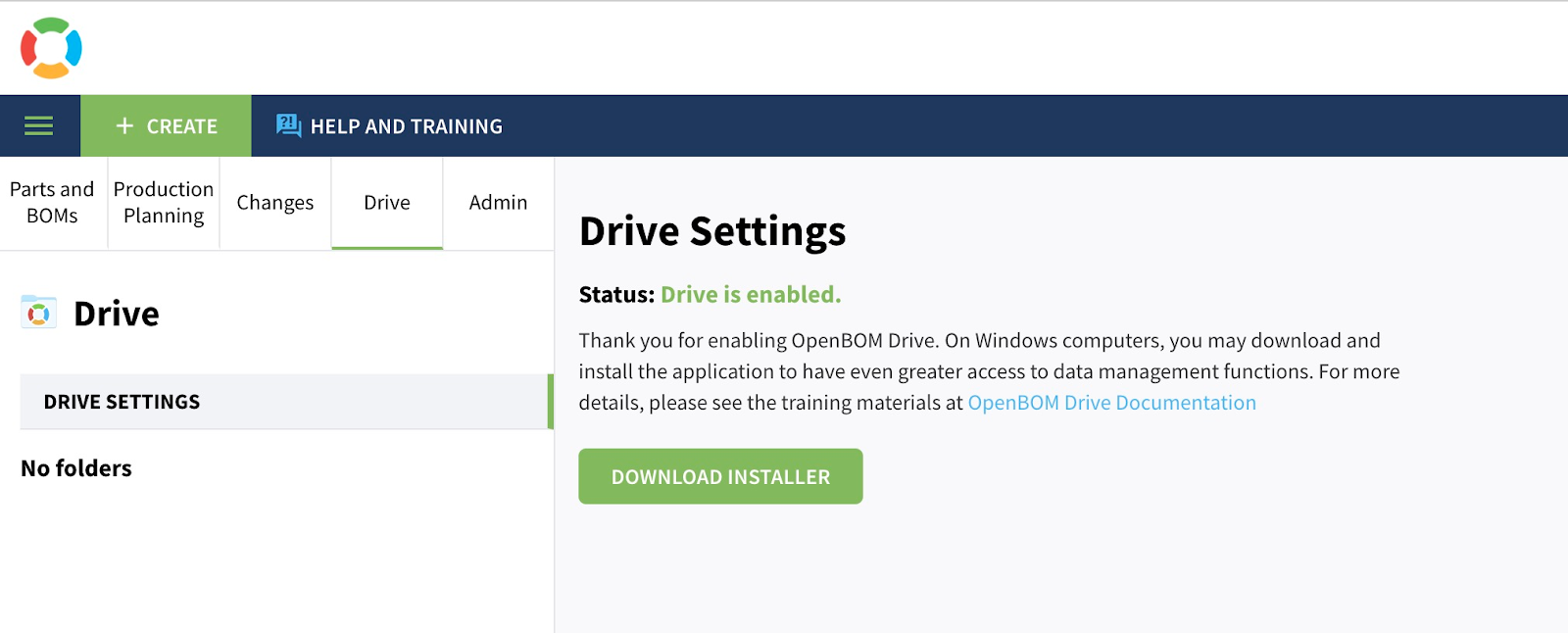Screen dimensions: 1568x633
Task: Click the "Drive is enabled." status text
Action: pos(751,295)
